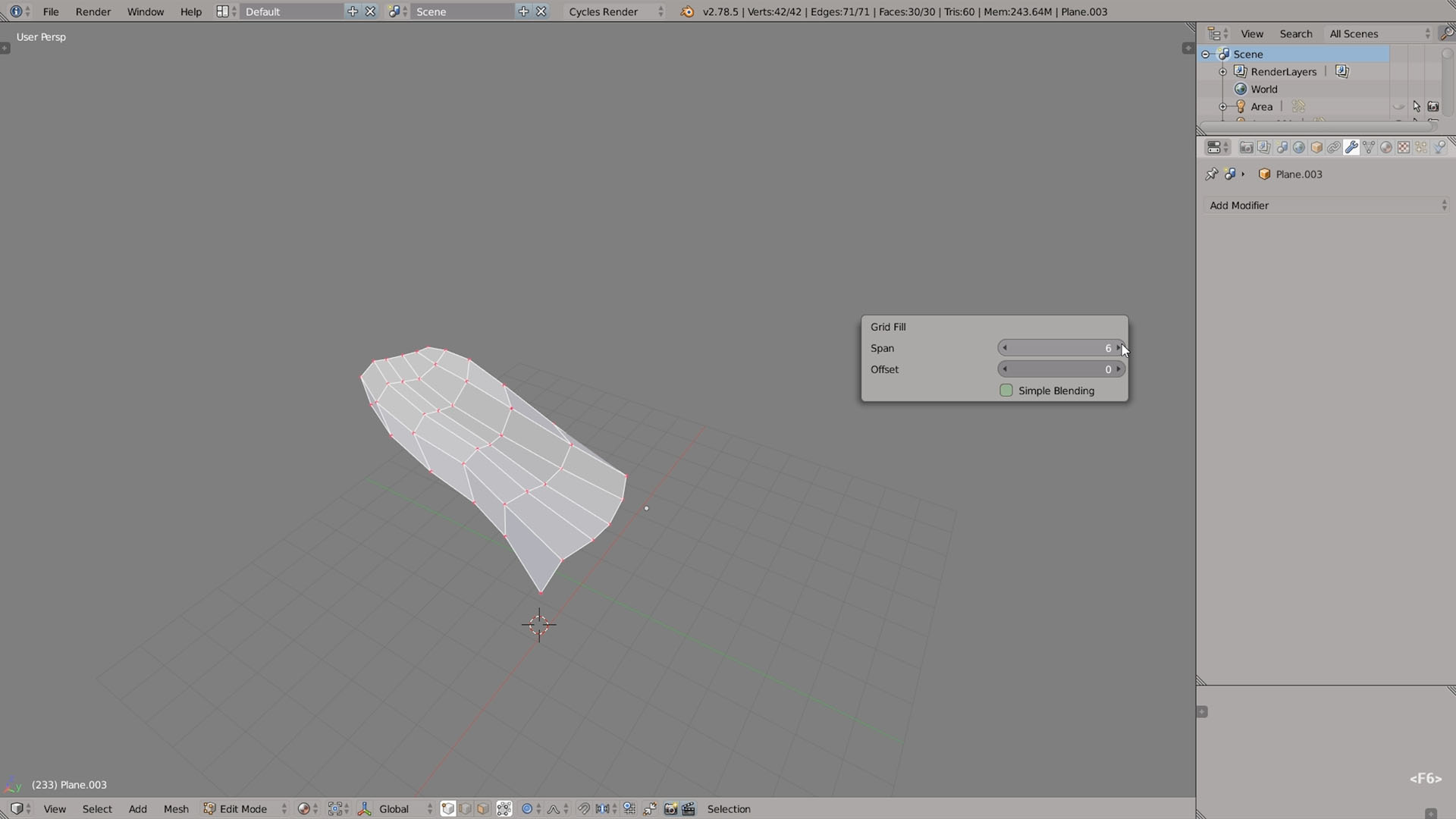Open the File menu
The height and width of the screenshot is (819, 1456).
(51, 11)
